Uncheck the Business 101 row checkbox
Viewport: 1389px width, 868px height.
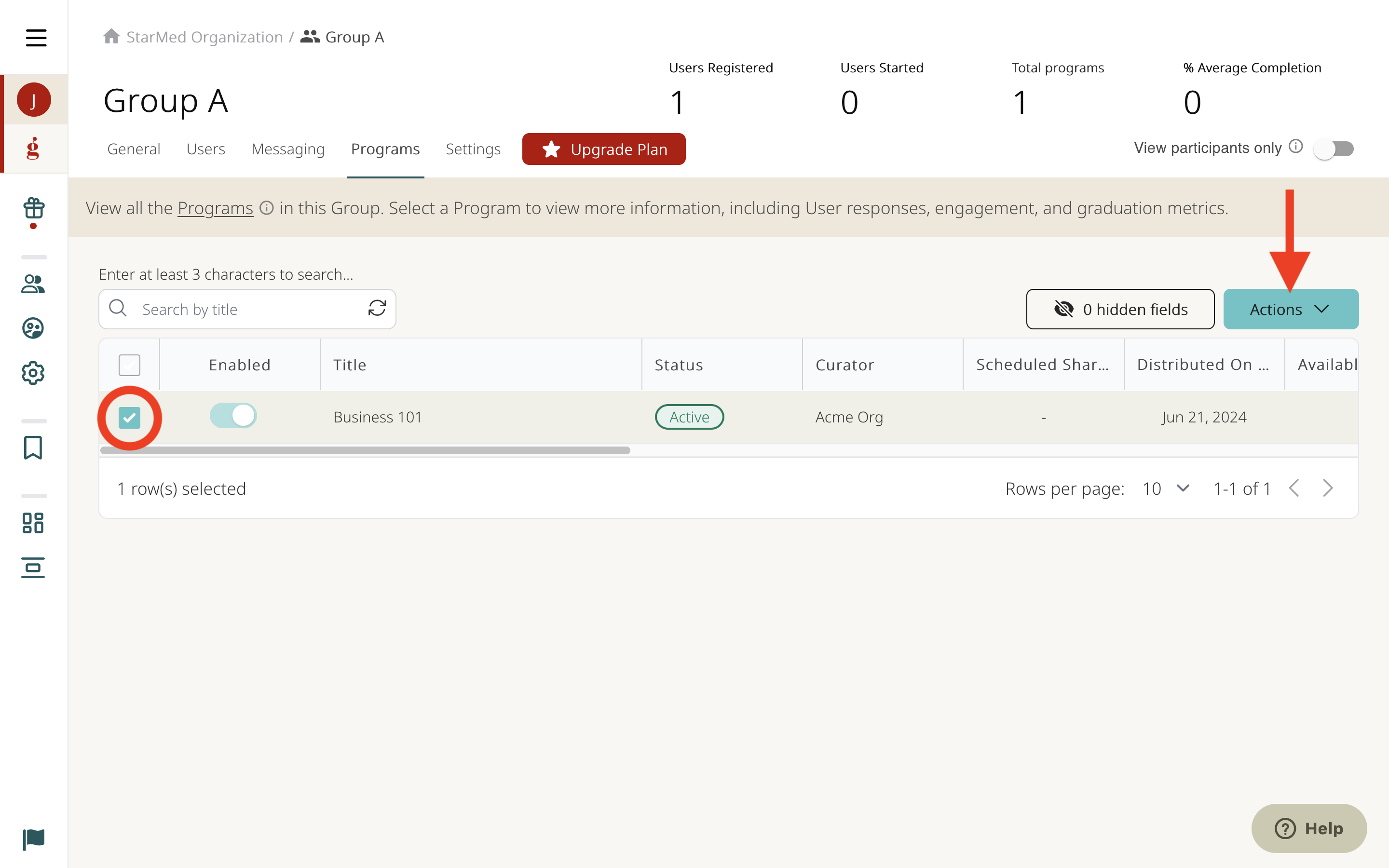coord(130,418)
